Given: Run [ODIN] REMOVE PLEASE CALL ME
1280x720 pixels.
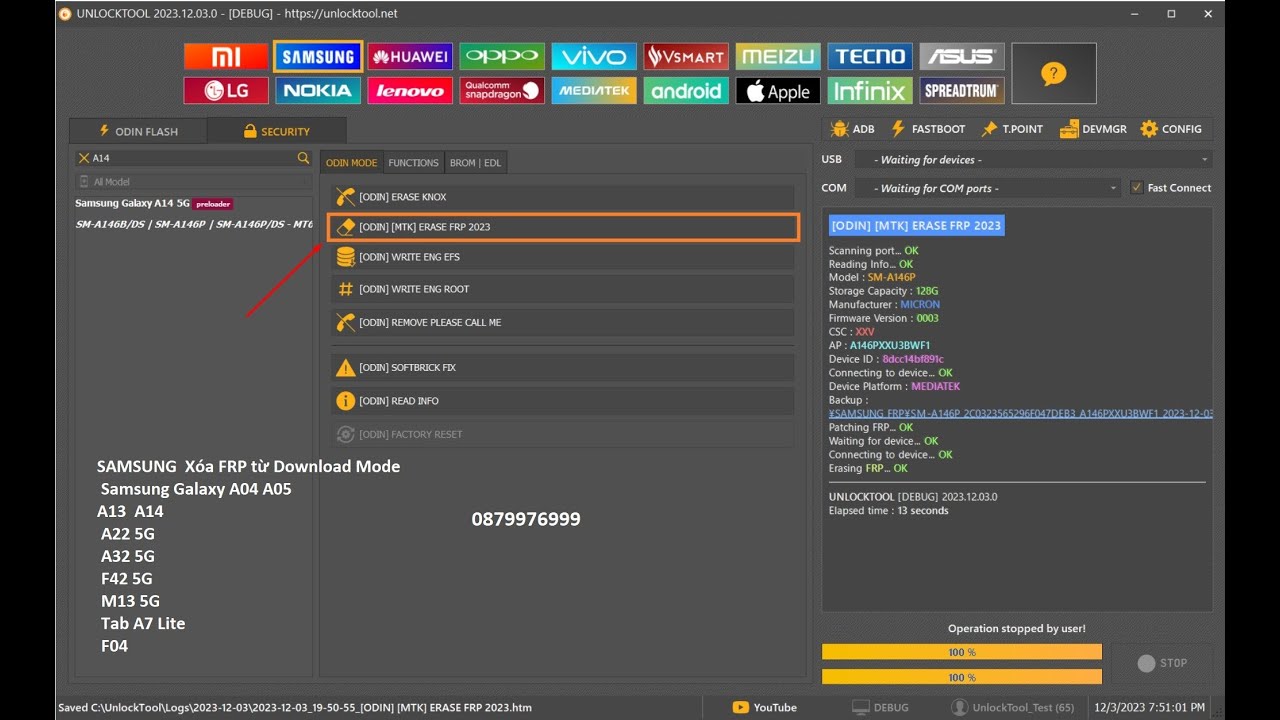Looking at the screenshot, I should pyautogui.click(x=563, y=322).
